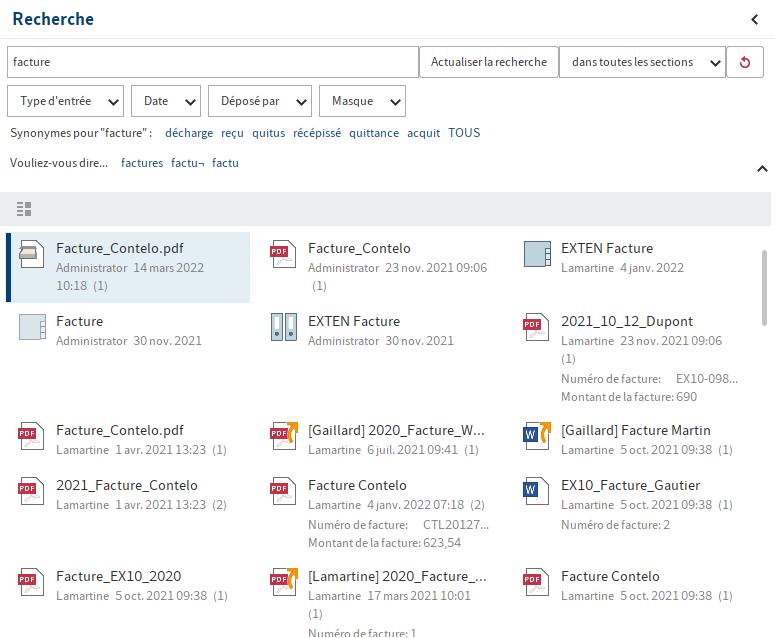The width and height of the screenshot is (775, 638).
Task: Choose the suggestion 'factu'
Action: click(225, 163)
